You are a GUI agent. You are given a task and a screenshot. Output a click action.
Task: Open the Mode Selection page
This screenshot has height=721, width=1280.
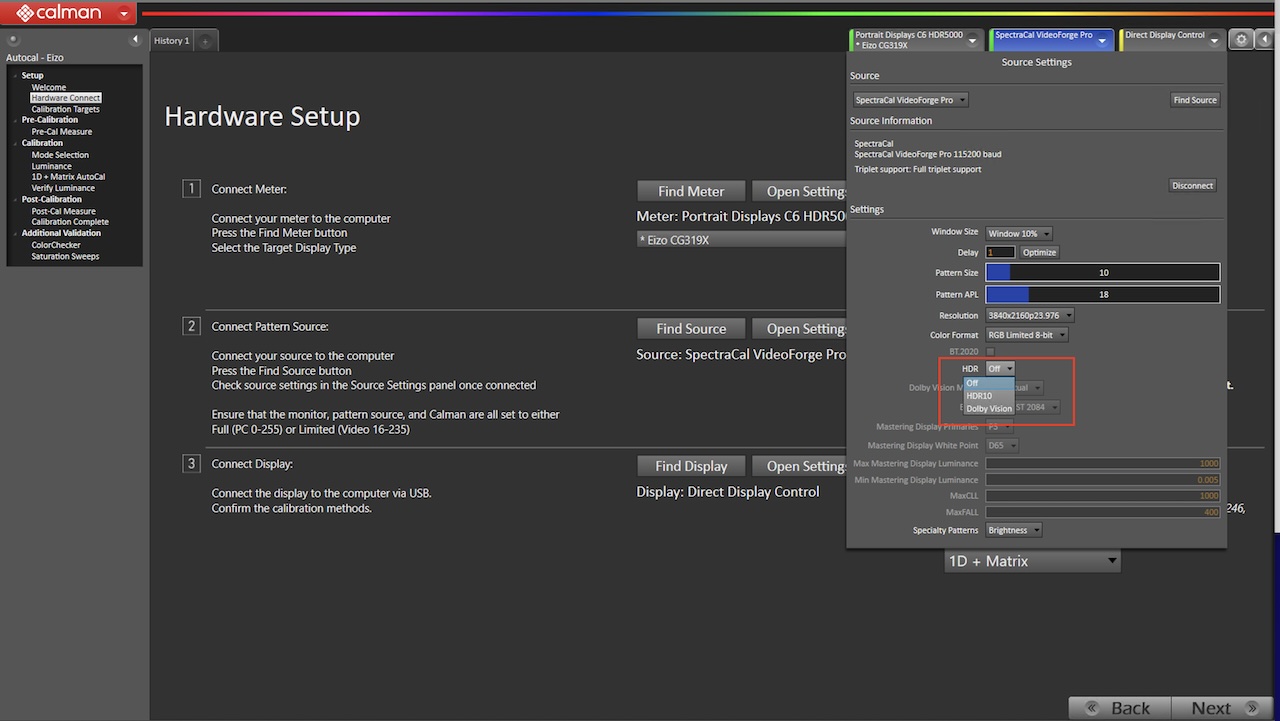(x=60, y=155)
